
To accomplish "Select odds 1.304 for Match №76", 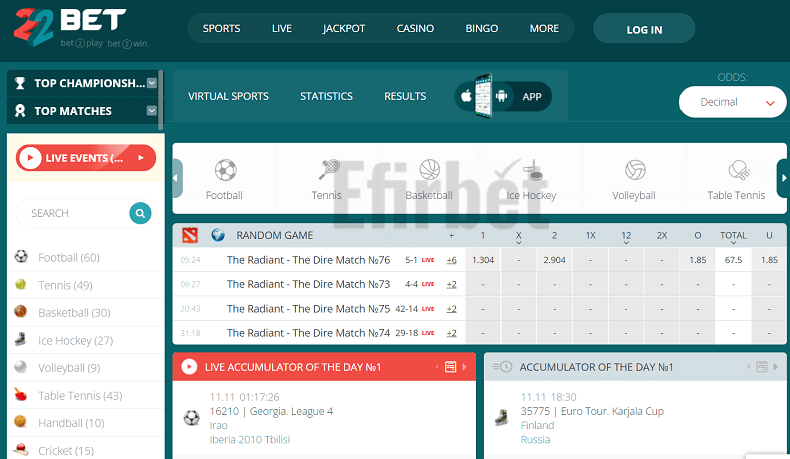I will (483, 260).
